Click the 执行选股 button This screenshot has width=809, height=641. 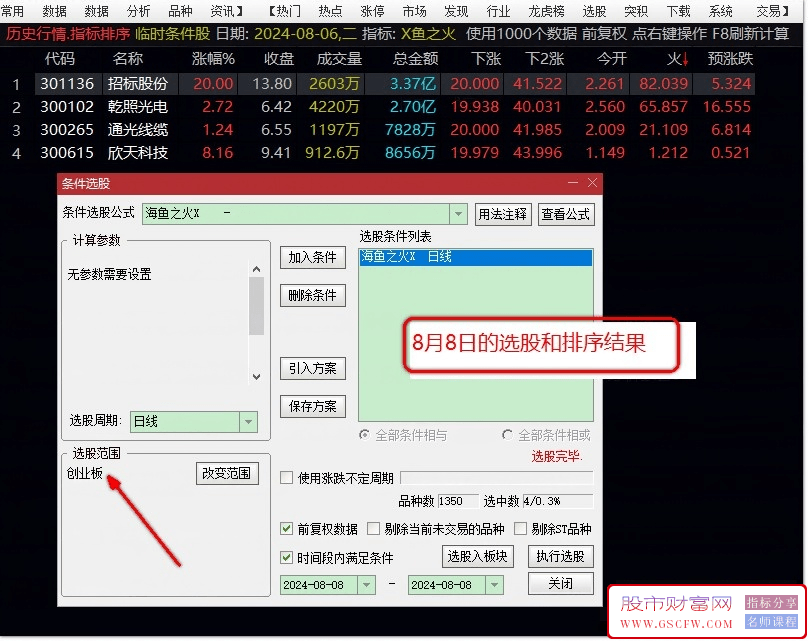click(560, 556)
